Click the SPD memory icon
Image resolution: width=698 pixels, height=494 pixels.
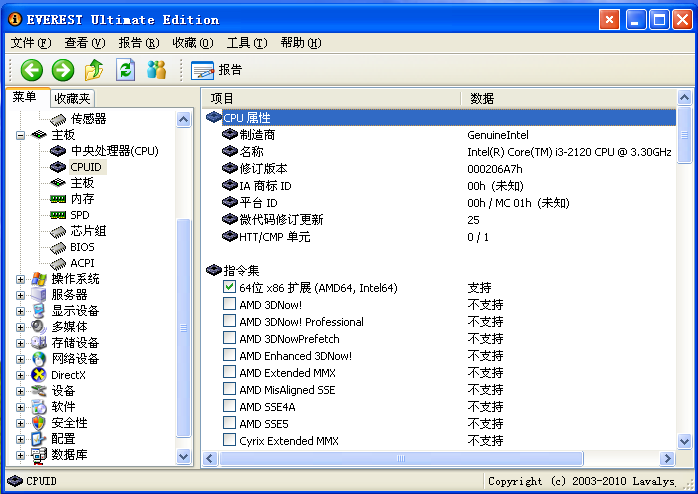[58, 215]
